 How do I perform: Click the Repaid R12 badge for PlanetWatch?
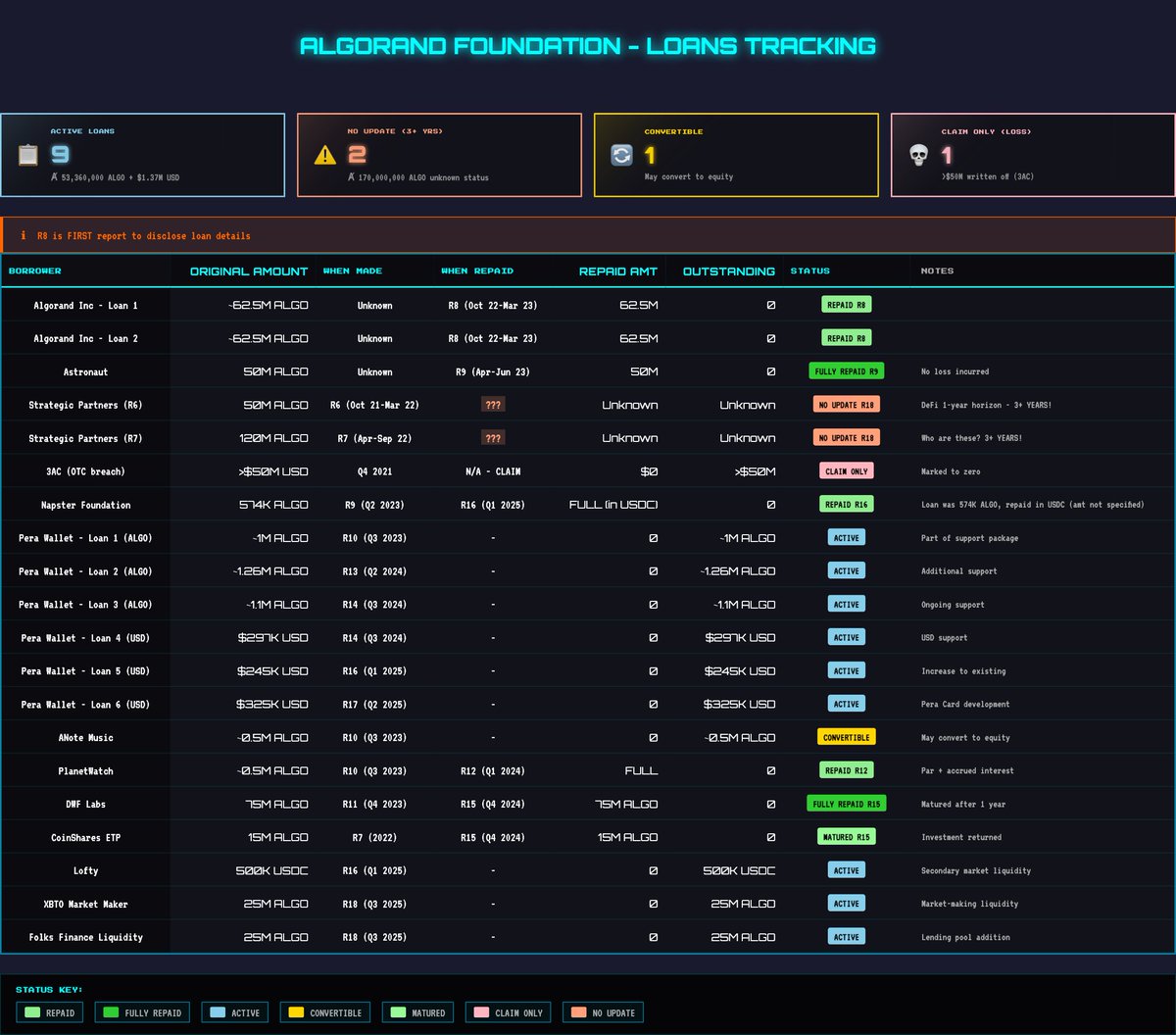[847, 770]
